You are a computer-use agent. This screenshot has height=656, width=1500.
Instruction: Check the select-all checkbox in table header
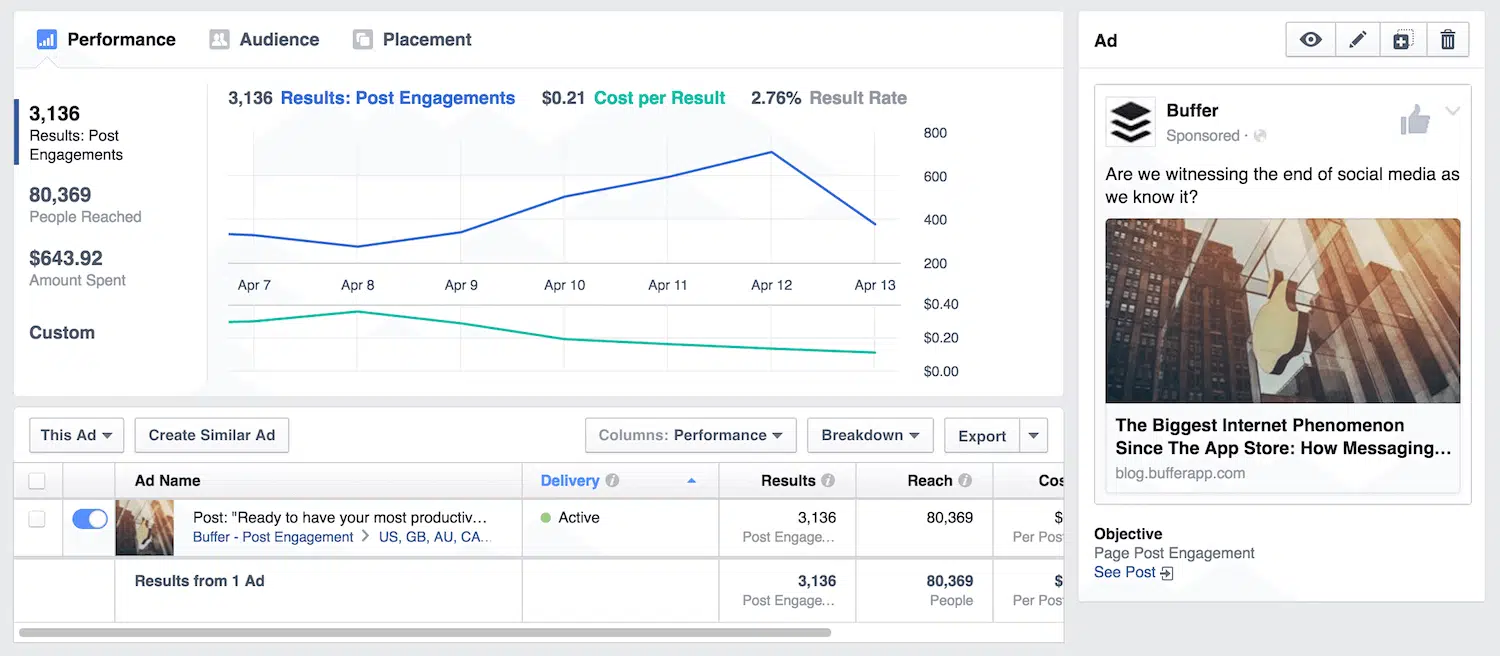37,481
